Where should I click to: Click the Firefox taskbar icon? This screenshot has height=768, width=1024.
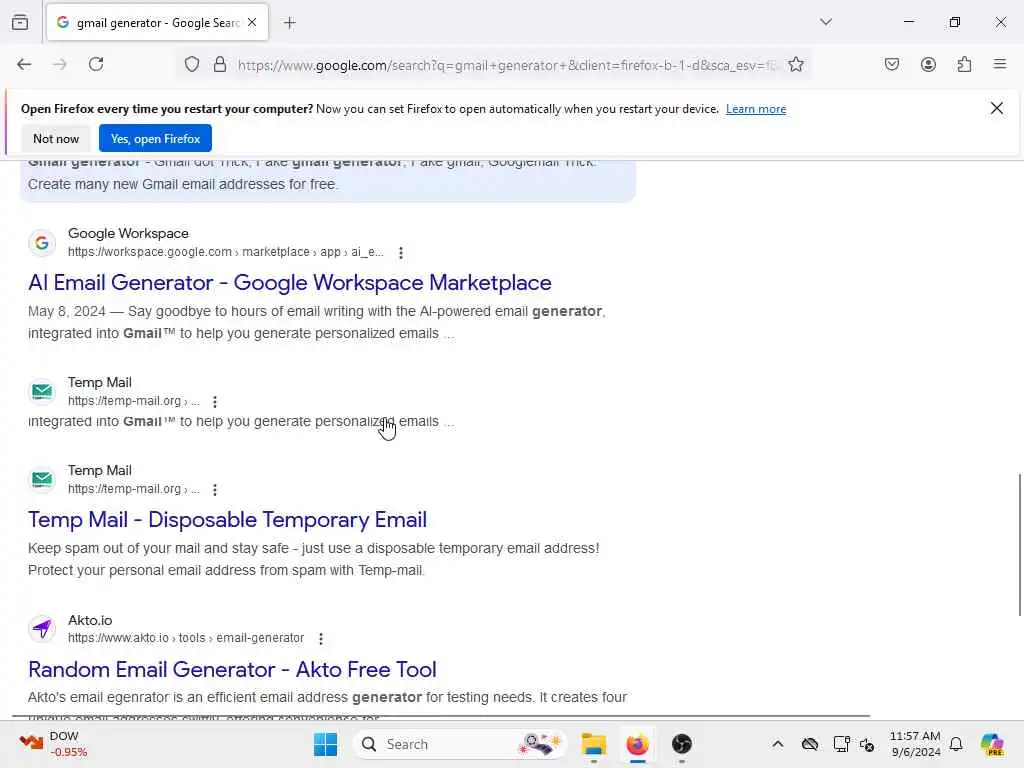click(637, 744)
